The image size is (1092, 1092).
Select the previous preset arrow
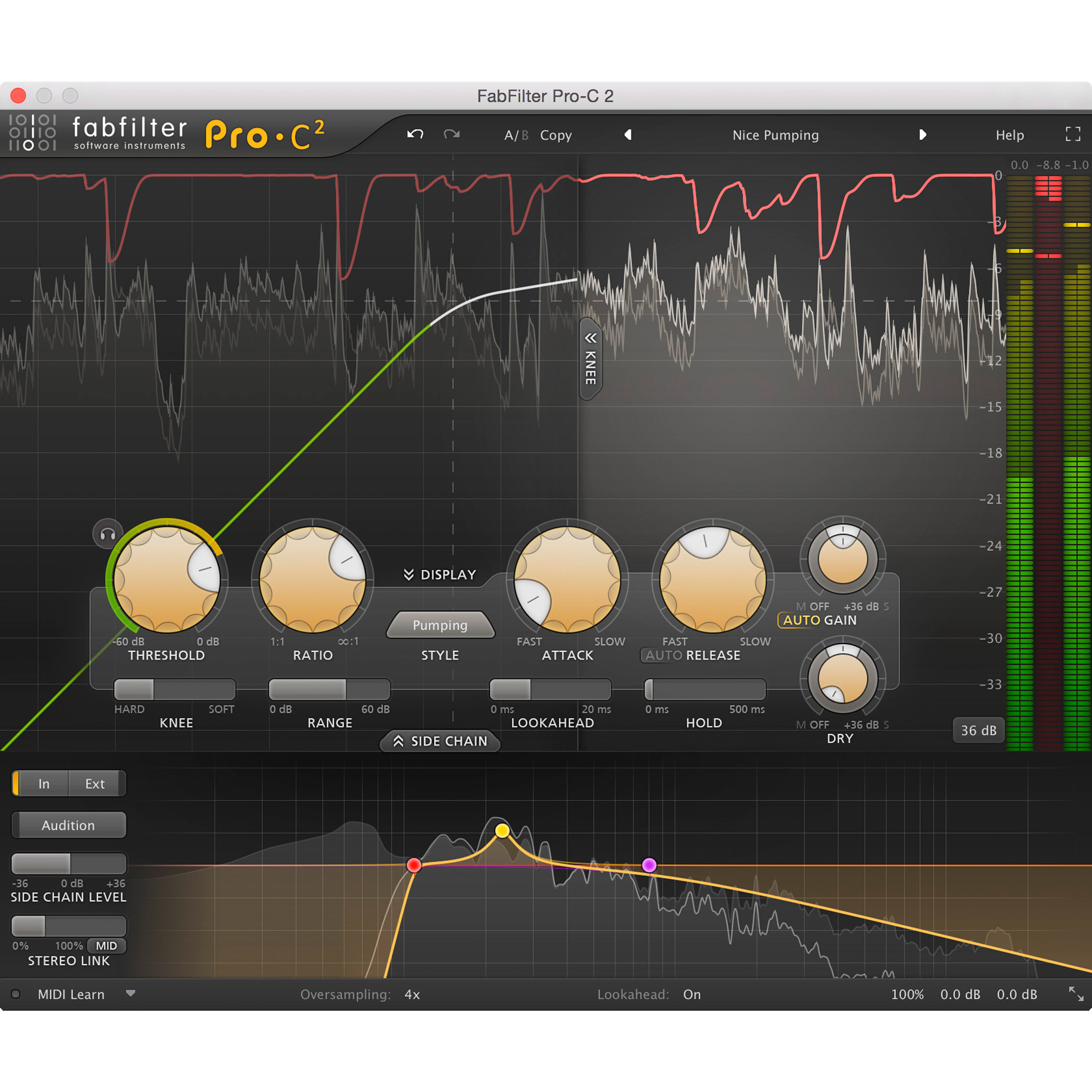(628, 135)
